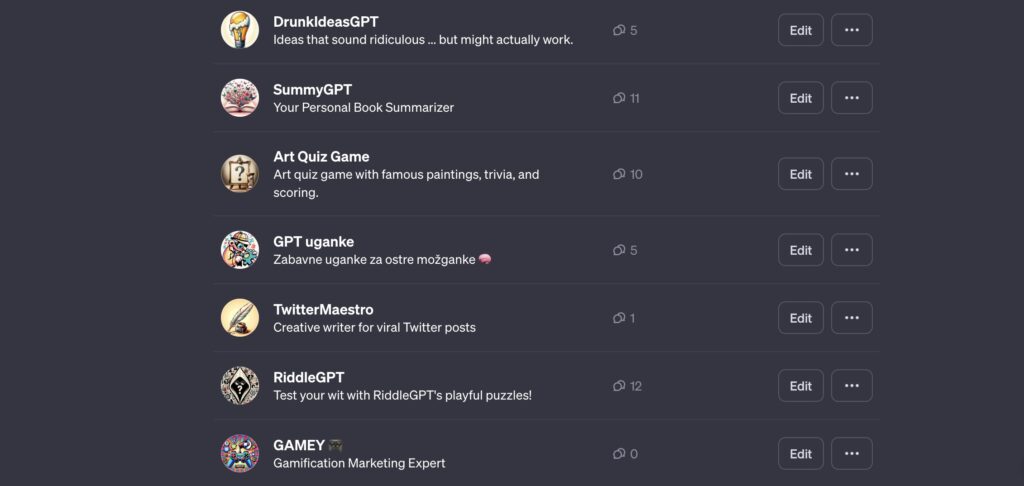The image size is (1024, 486).
Task: Edit the DrunkIdeasGPT entry
Action: click(x=801, y=30)
